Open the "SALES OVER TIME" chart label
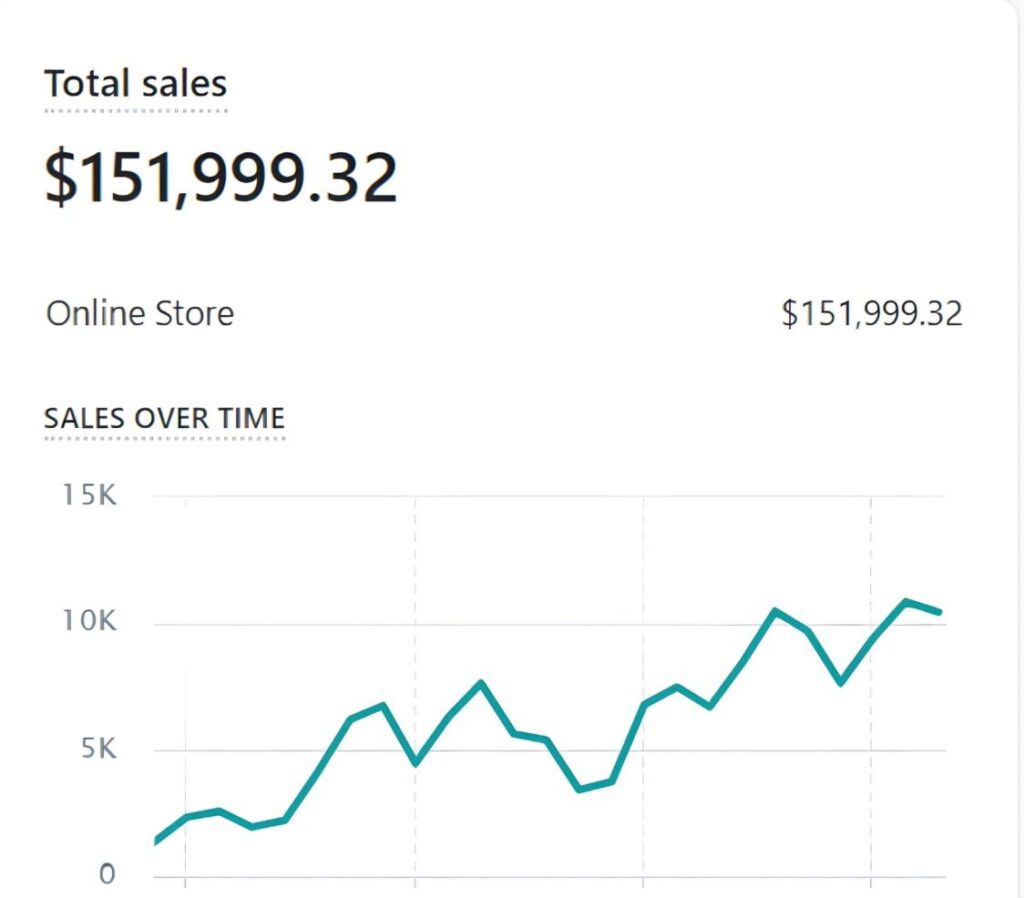This screenshot has width=1024, height=898. pos(164,418)
